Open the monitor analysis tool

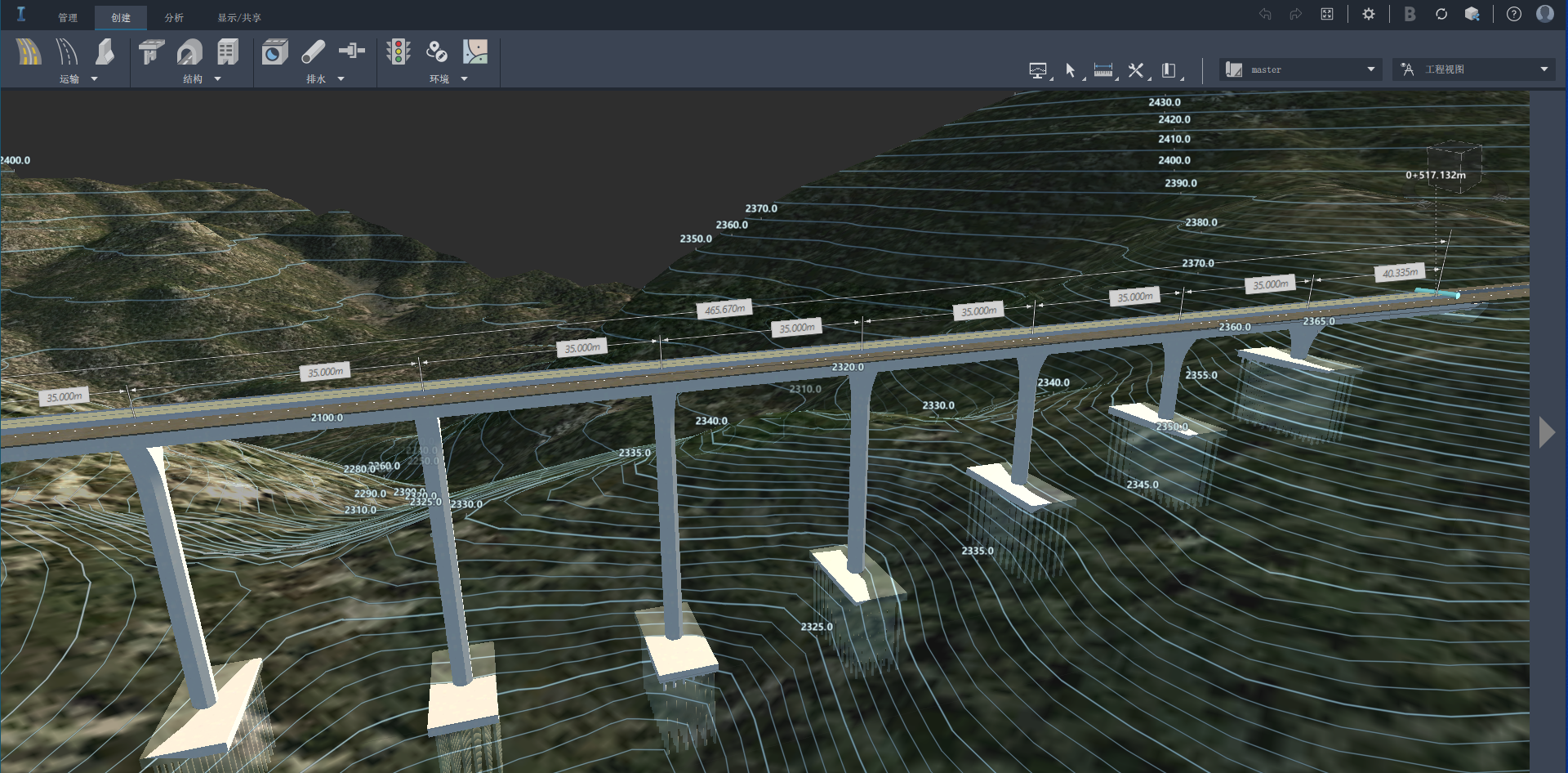pos(1038,70)
